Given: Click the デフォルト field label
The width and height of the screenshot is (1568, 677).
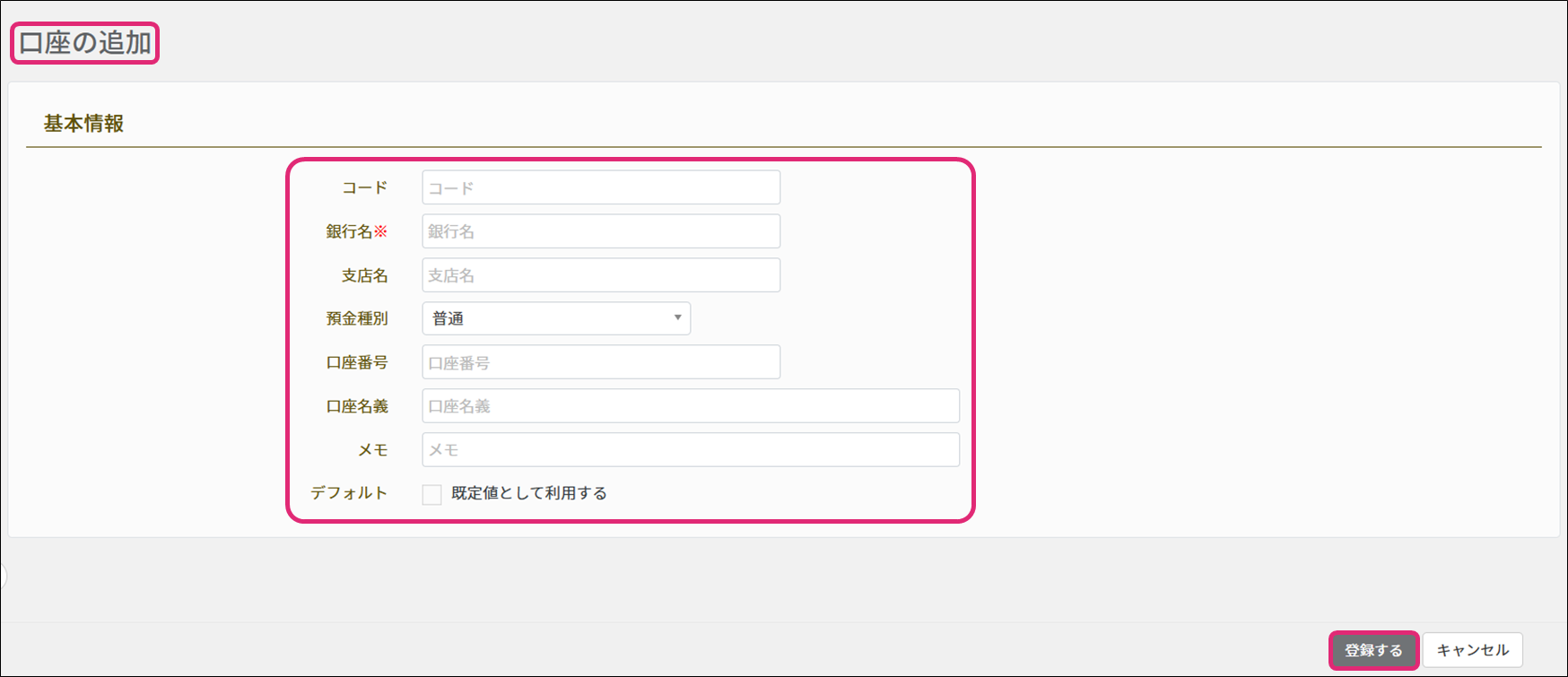Looking at the screenshot, I should pyautogui.click(x=349, y=493).
